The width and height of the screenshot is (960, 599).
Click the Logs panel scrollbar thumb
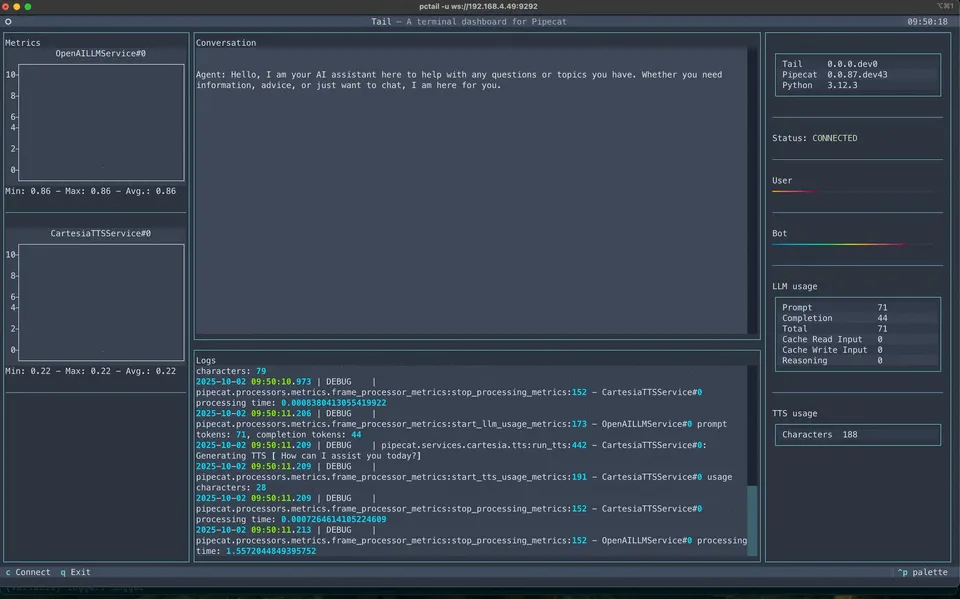[752, 520]
